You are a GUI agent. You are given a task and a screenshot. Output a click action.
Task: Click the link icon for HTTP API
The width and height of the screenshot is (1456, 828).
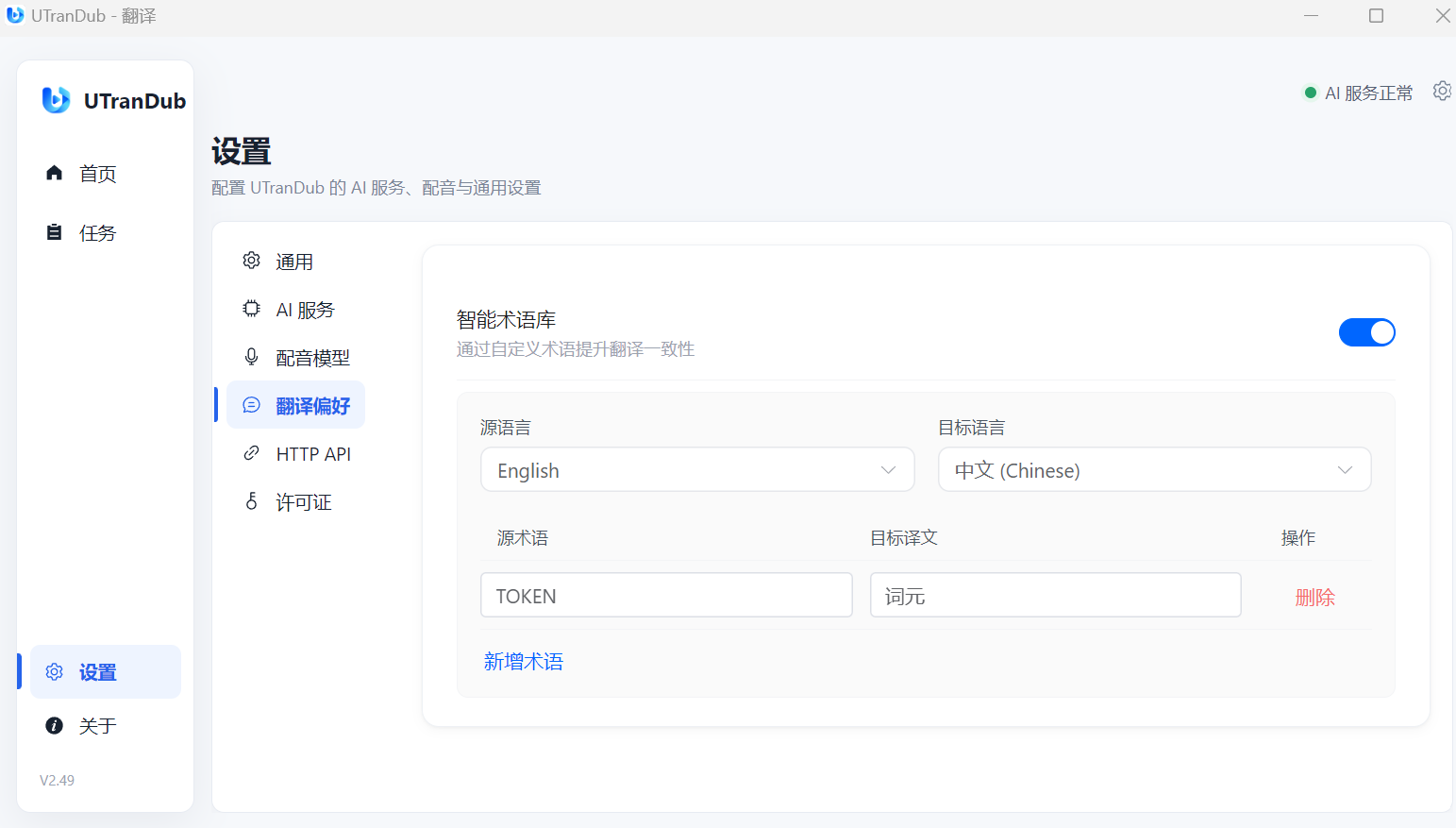[251, 453]
